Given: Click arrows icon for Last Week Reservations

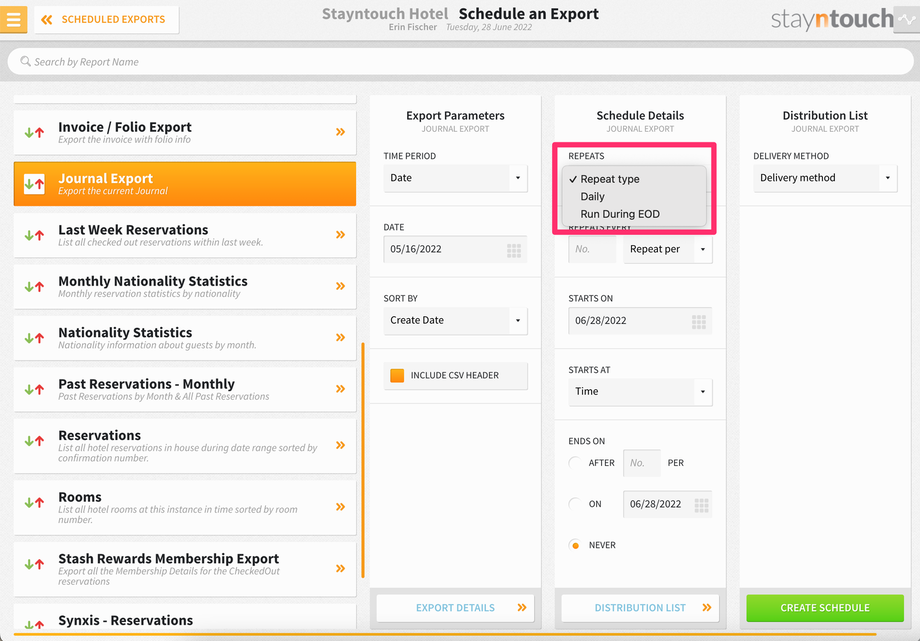Looking at the screenshot, I should point(34,235).
